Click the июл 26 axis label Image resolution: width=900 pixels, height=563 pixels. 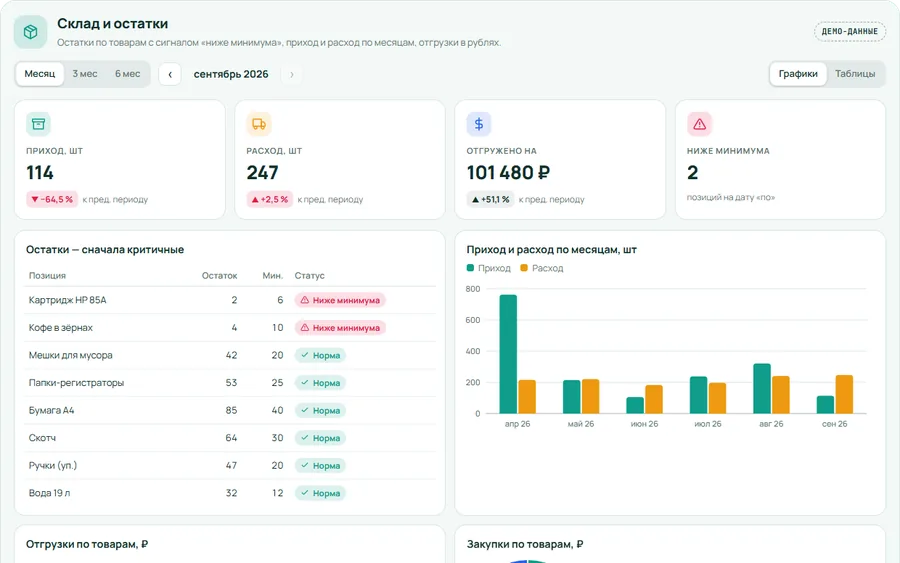coord(708,424)
